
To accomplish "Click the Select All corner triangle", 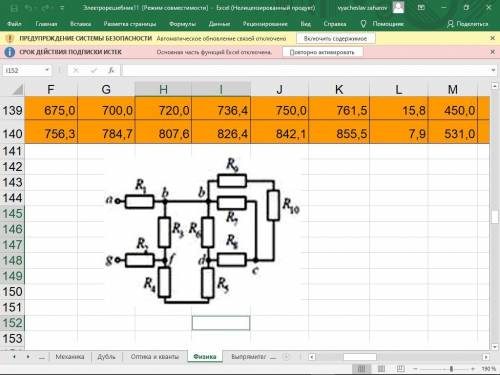I will click(x=17, y=90).
